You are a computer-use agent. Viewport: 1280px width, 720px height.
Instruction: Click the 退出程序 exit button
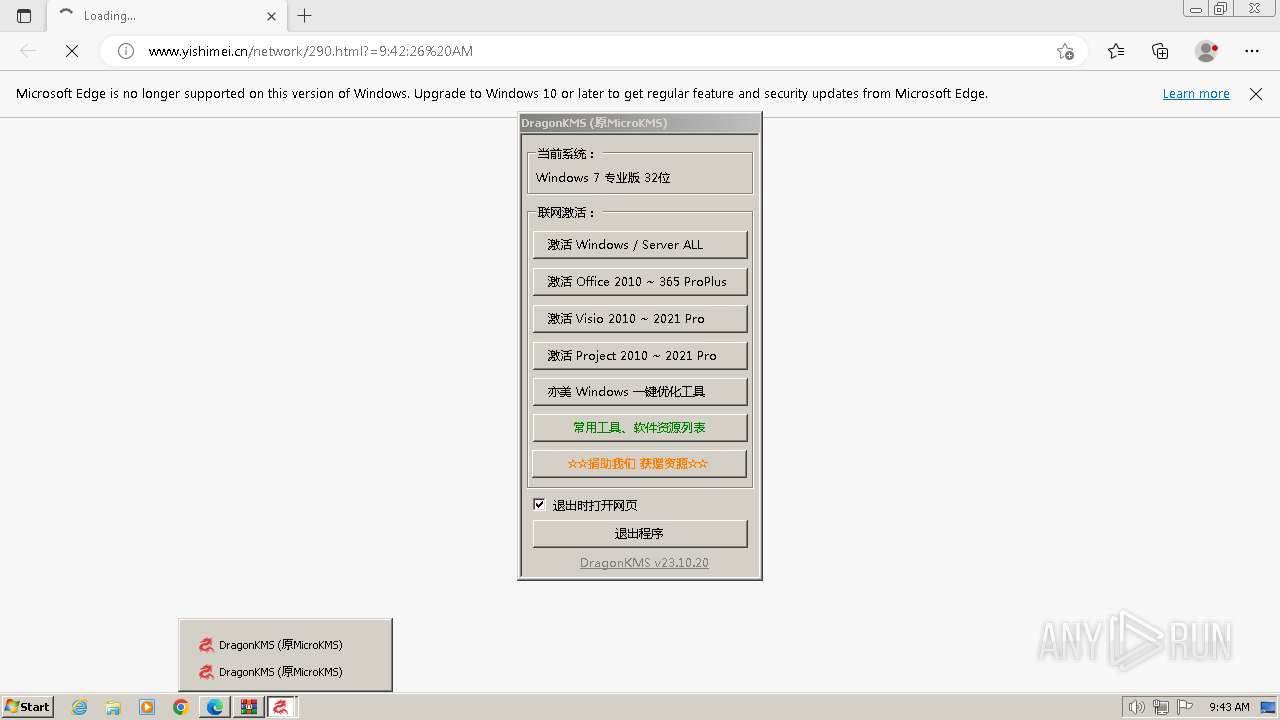pyautogui.click(x=640, y=534)
